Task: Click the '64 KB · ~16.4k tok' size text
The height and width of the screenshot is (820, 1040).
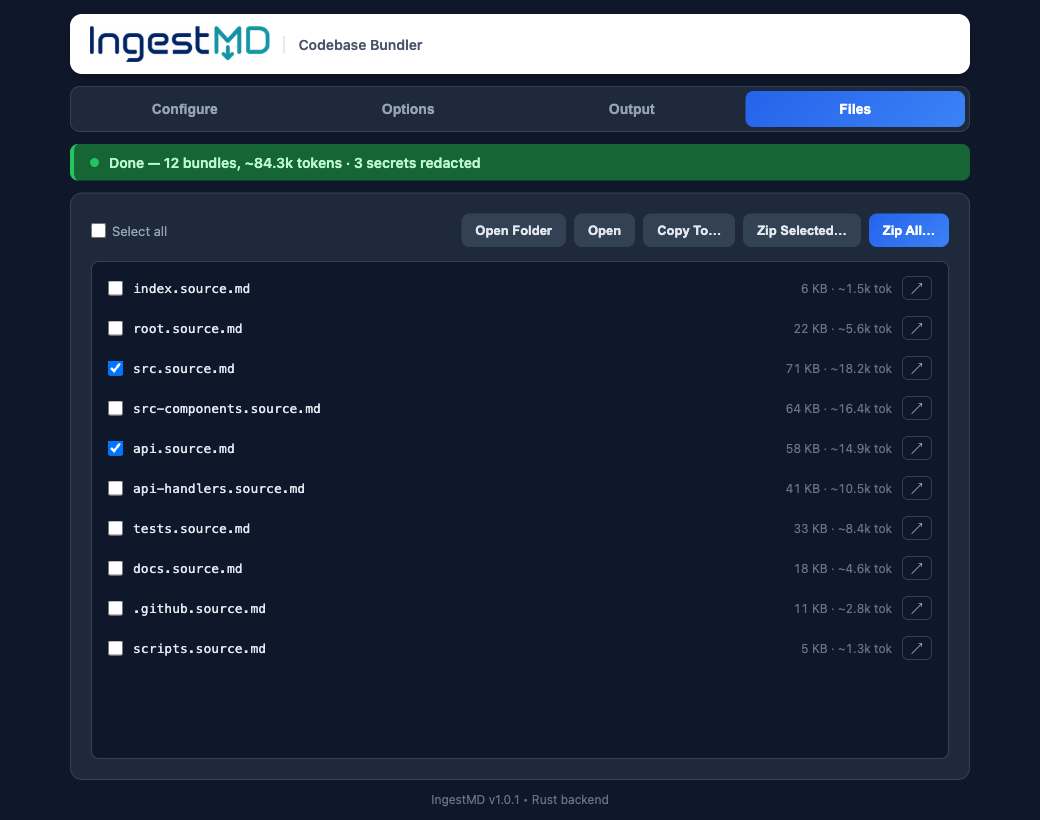Action: 838,409
